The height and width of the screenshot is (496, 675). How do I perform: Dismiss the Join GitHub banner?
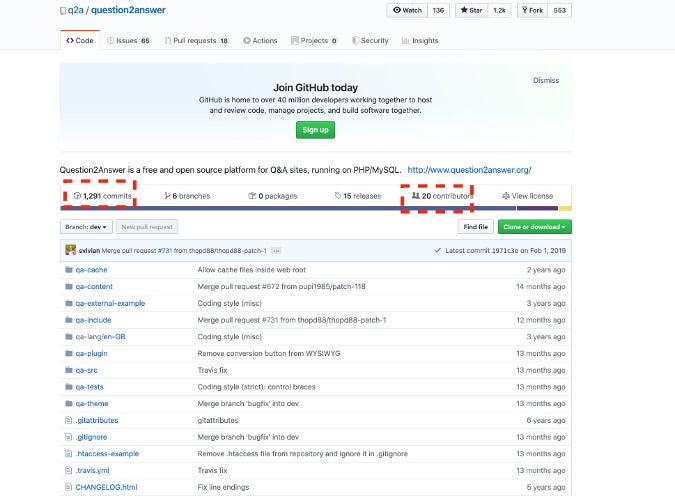pos(546,81)
